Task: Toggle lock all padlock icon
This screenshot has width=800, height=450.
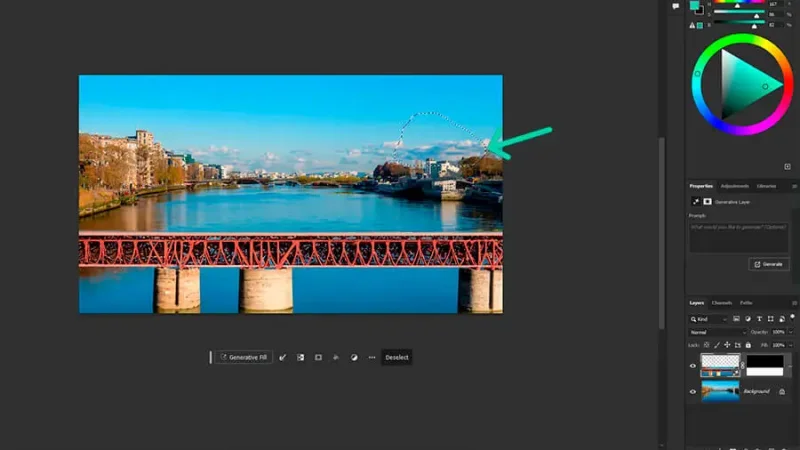Action: coord(748,345)
